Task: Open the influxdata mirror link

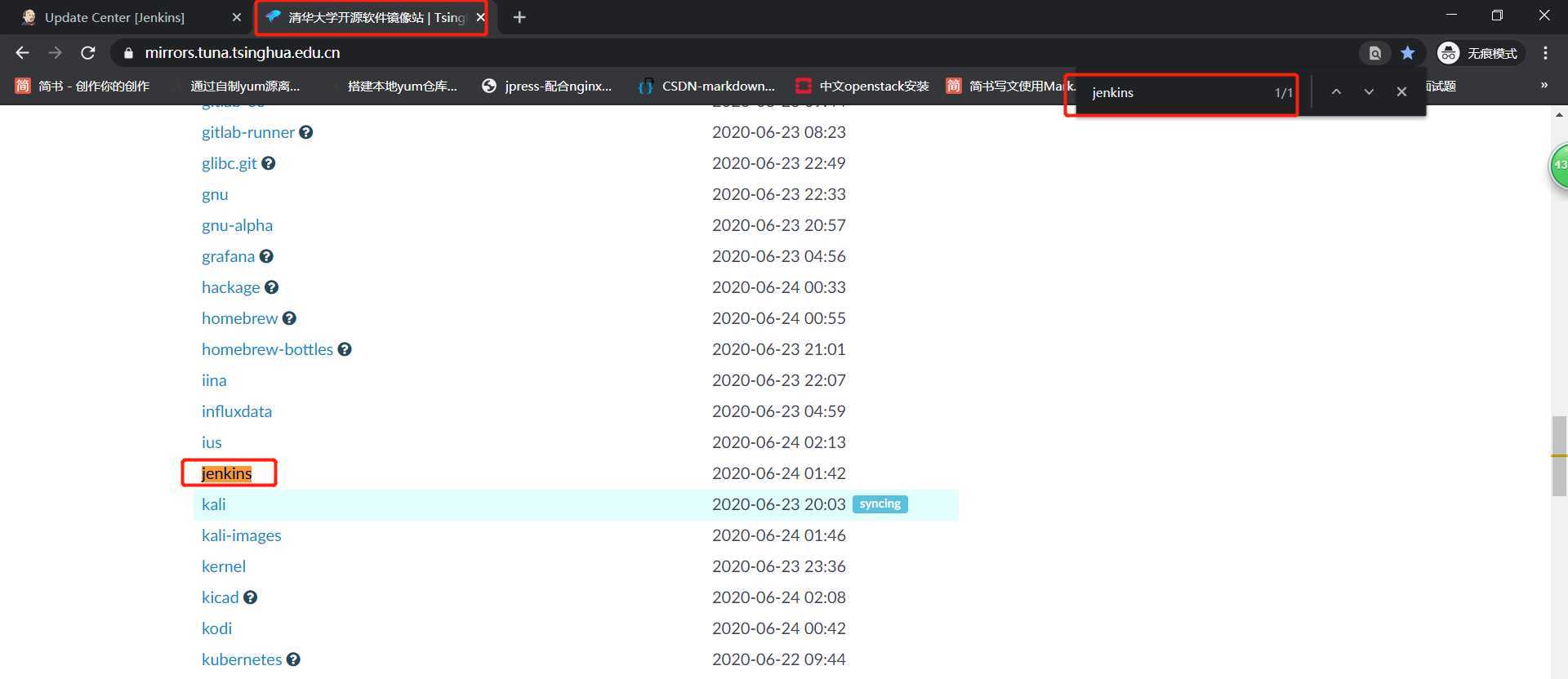Action: coord(237,411)
